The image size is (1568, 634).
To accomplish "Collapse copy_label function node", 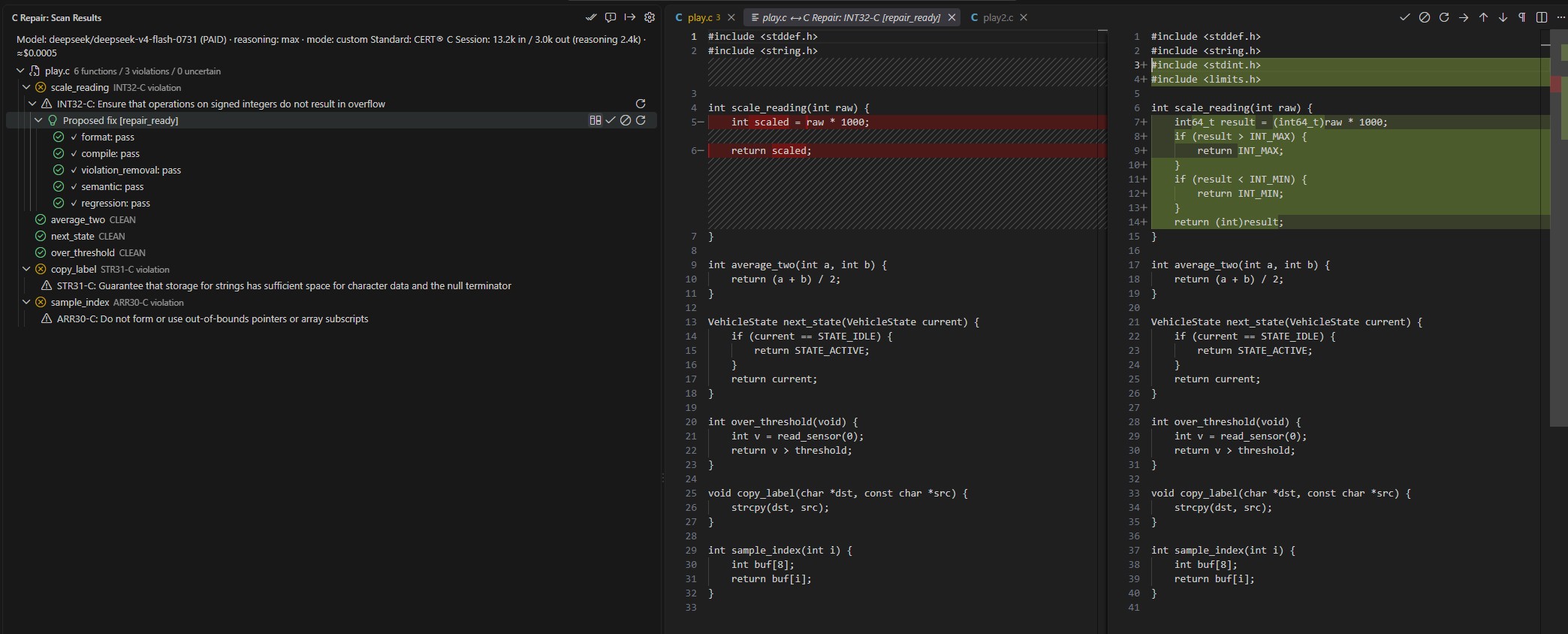I will (x=26, y=269).
